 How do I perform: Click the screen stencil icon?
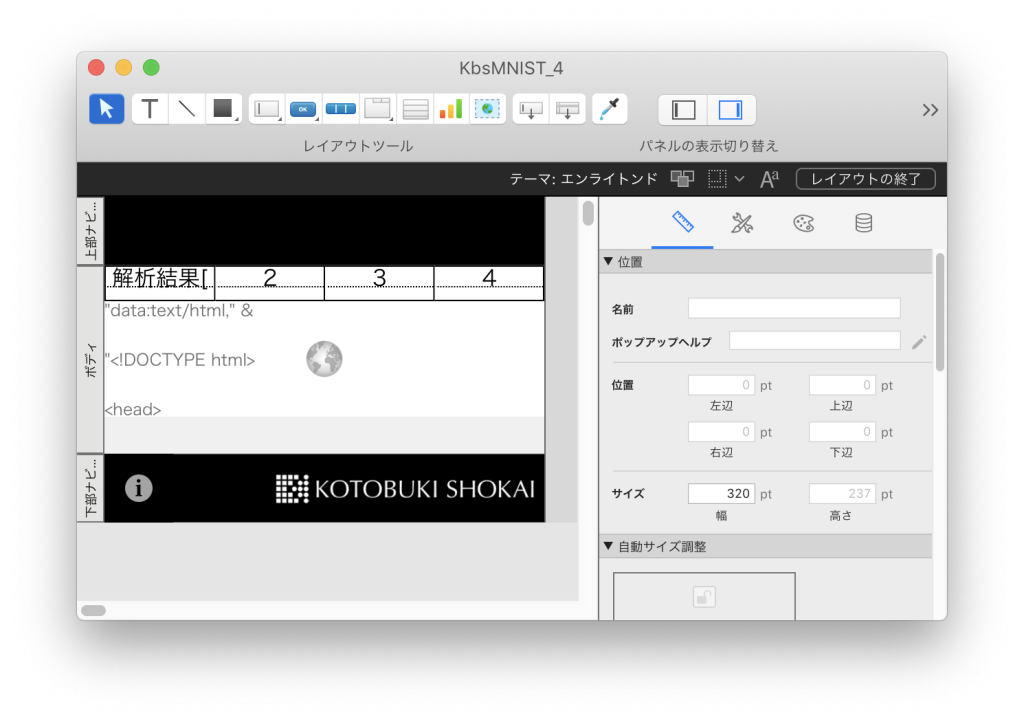pyautogui.click(x=717, y=179)
